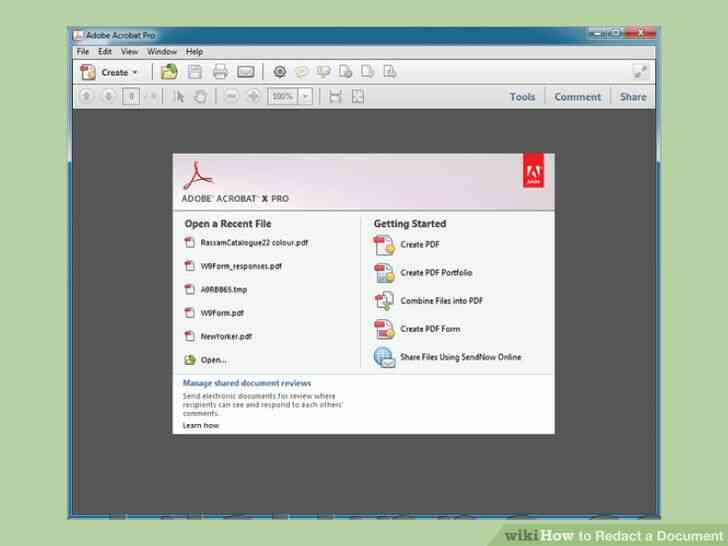Image resolution: width=728 pixels, height=546 pixels.
Task: Click the settings gear toolbar icon
Action: (x=279, y=72)
